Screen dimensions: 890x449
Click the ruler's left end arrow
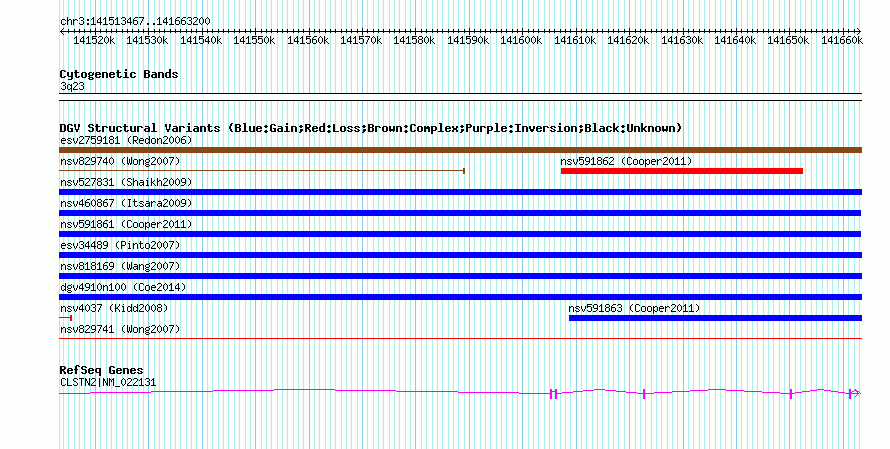coord(62,32)
